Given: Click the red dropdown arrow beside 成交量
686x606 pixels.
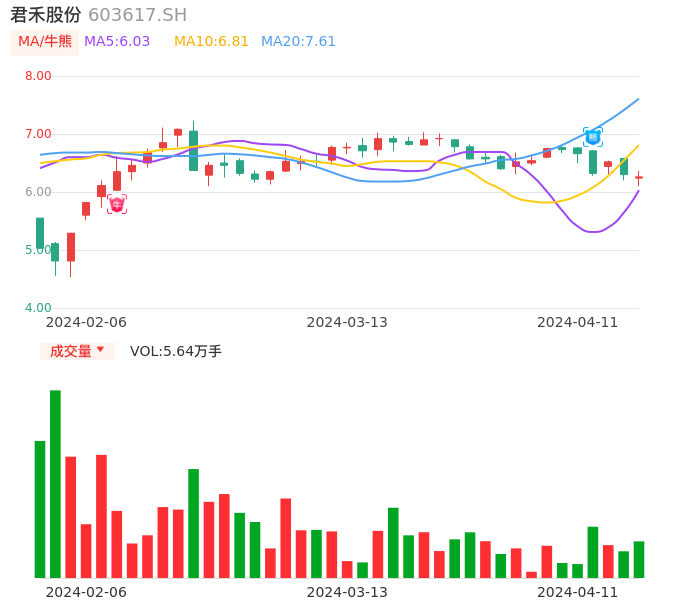Looking at the screenshot, I should [100, 350].
